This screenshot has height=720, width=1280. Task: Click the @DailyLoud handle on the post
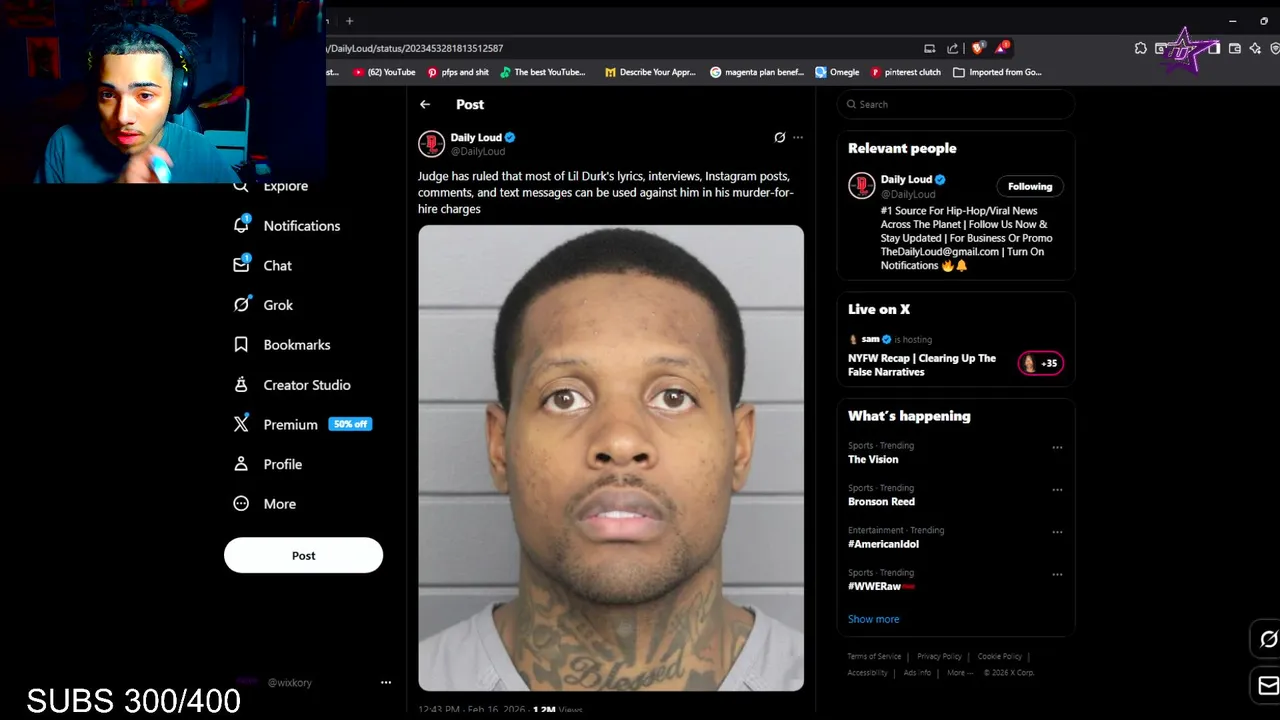click(x=478, y=151)
